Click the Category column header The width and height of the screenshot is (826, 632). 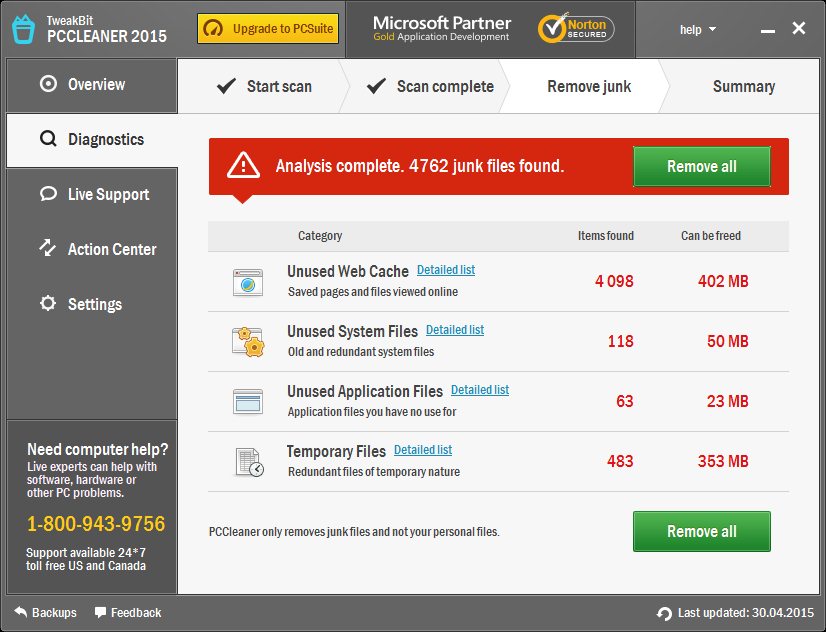[x=320, y=235]
